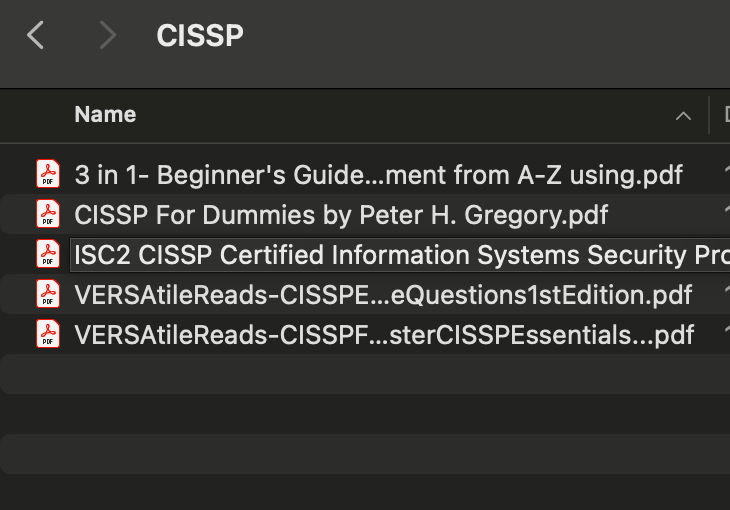Select CISSP For Dummies by Peter H. Gregory.pdf
Viewport: 730px width, 510px height.
341,215
